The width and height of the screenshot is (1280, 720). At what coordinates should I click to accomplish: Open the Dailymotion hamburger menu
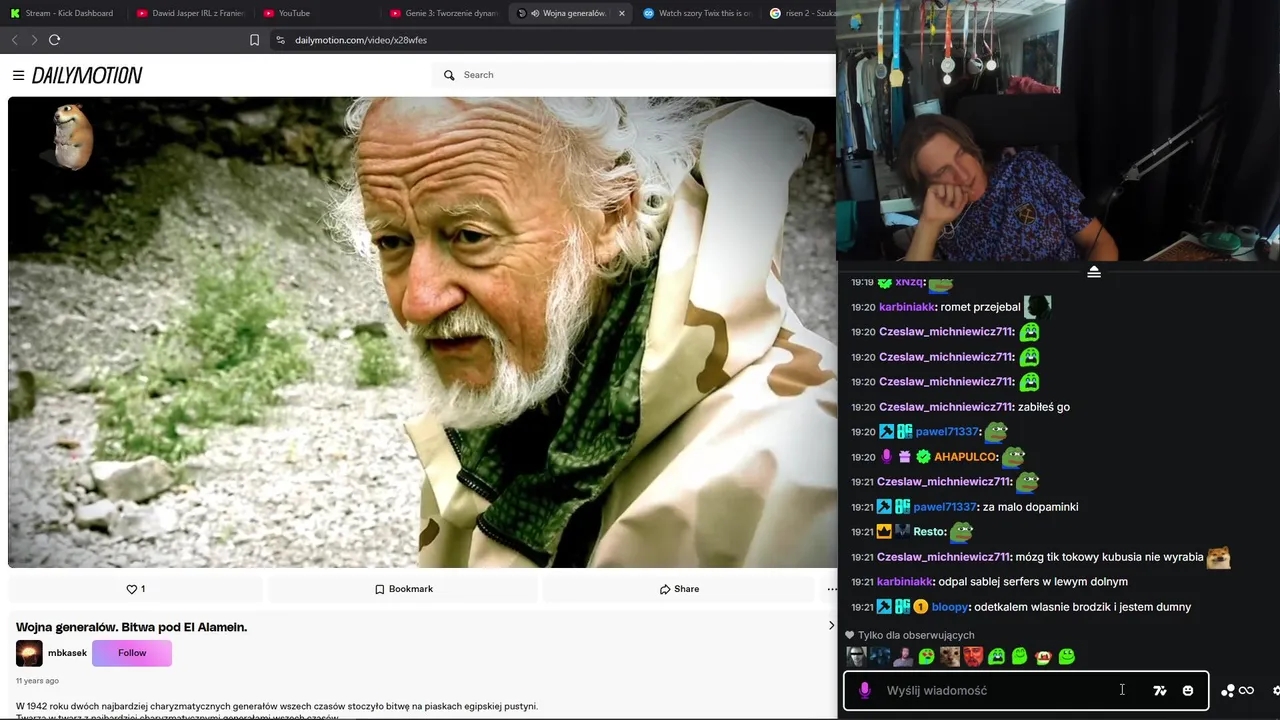18,75
